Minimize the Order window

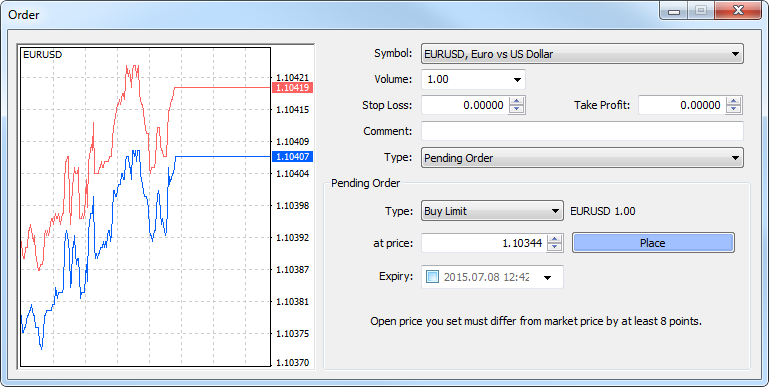pos(673,11)
